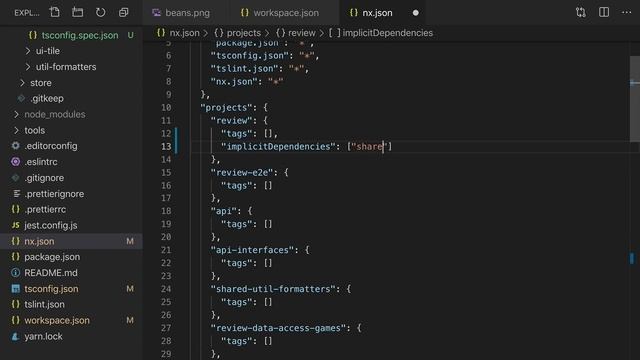The height and width of the screenshot is (360, 640).
Task: Place cursor in the "share" string on line 13
Action: click(370, 146)
